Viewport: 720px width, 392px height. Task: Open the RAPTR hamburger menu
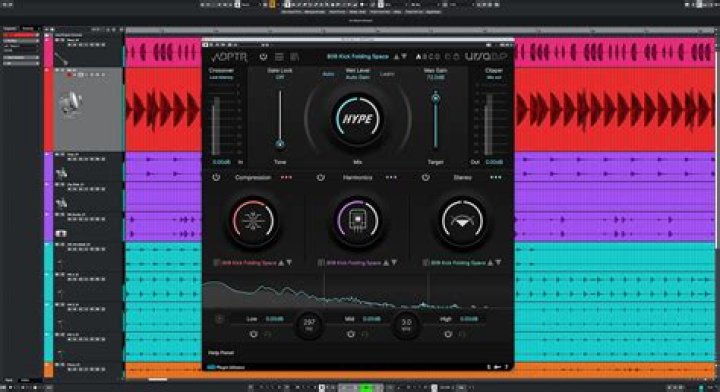pyautogui.click(x=279, y=57)
